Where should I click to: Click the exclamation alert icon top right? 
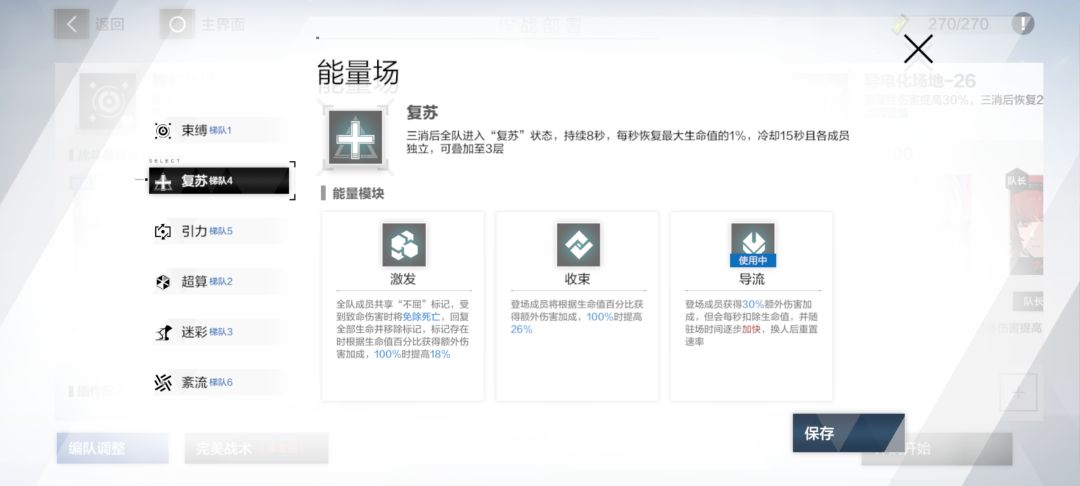point(1023,23)
